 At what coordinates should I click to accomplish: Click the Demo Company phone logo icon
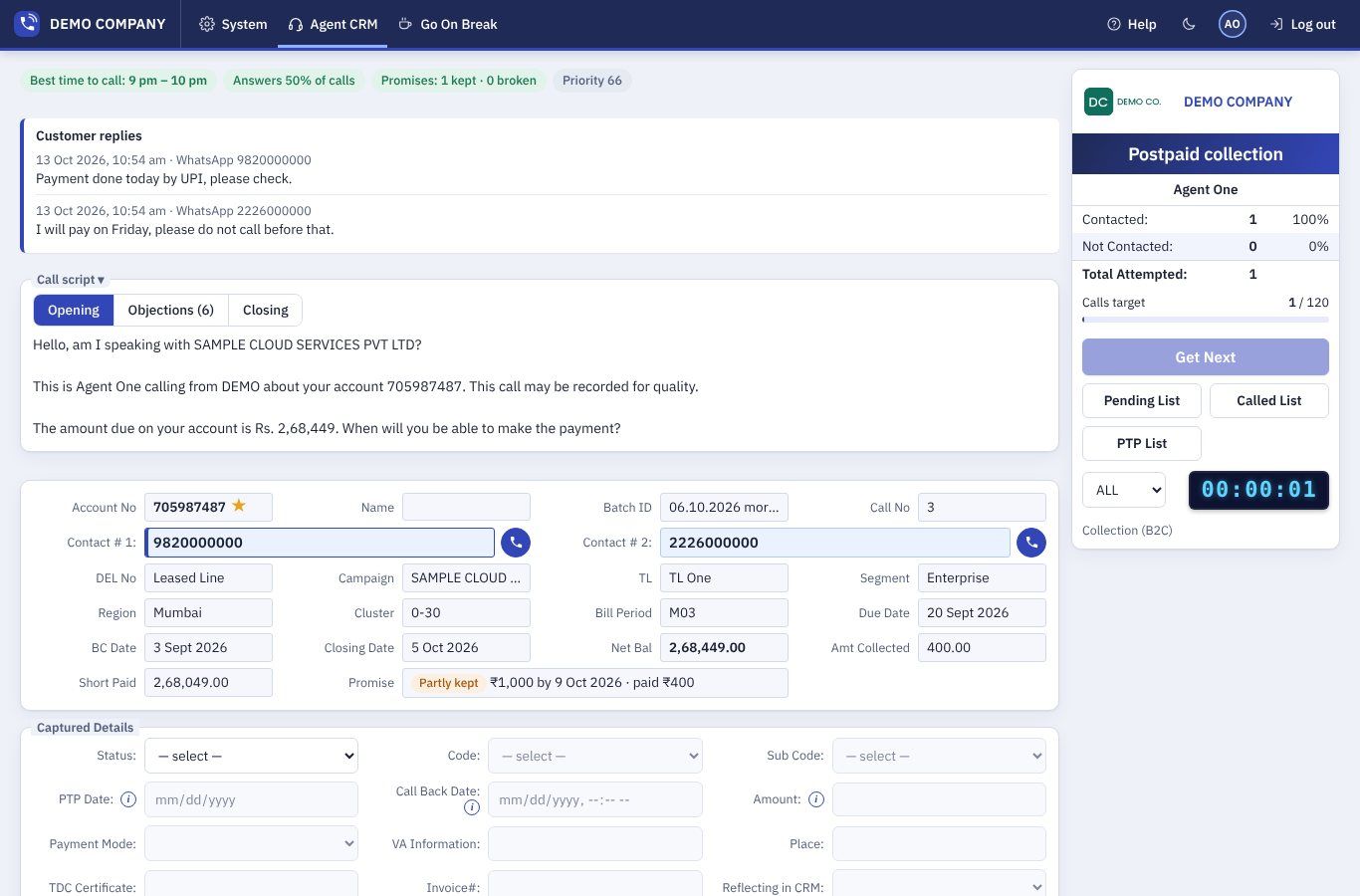tap(27, 24)
